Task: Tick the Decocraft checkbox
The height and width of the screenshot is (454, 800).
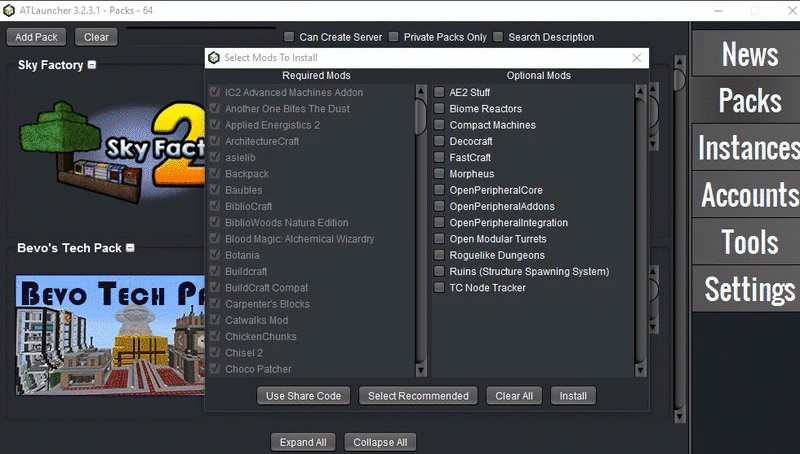Action: 439,141
